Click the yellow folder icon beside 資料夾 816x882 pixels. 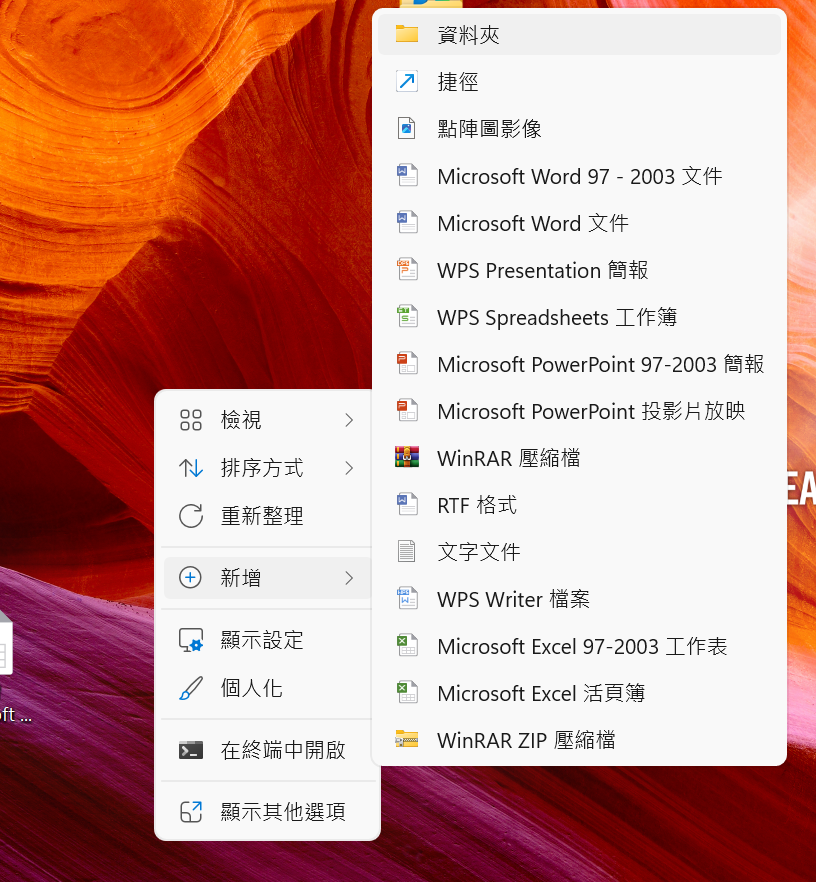pyautogui.click(x=407, y=34)
